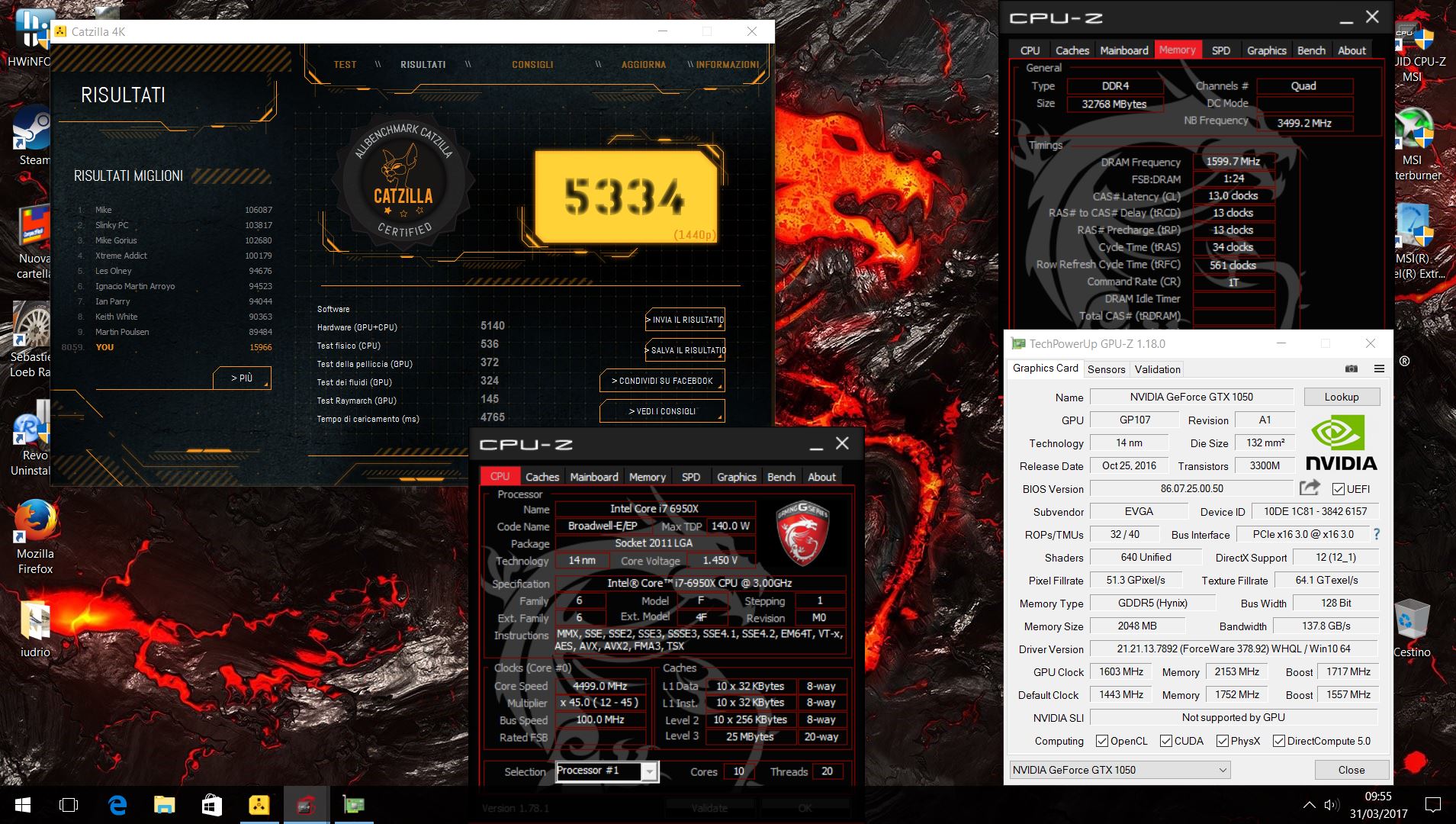Open the Bench tab in bottom CPU-Z window

781,477
